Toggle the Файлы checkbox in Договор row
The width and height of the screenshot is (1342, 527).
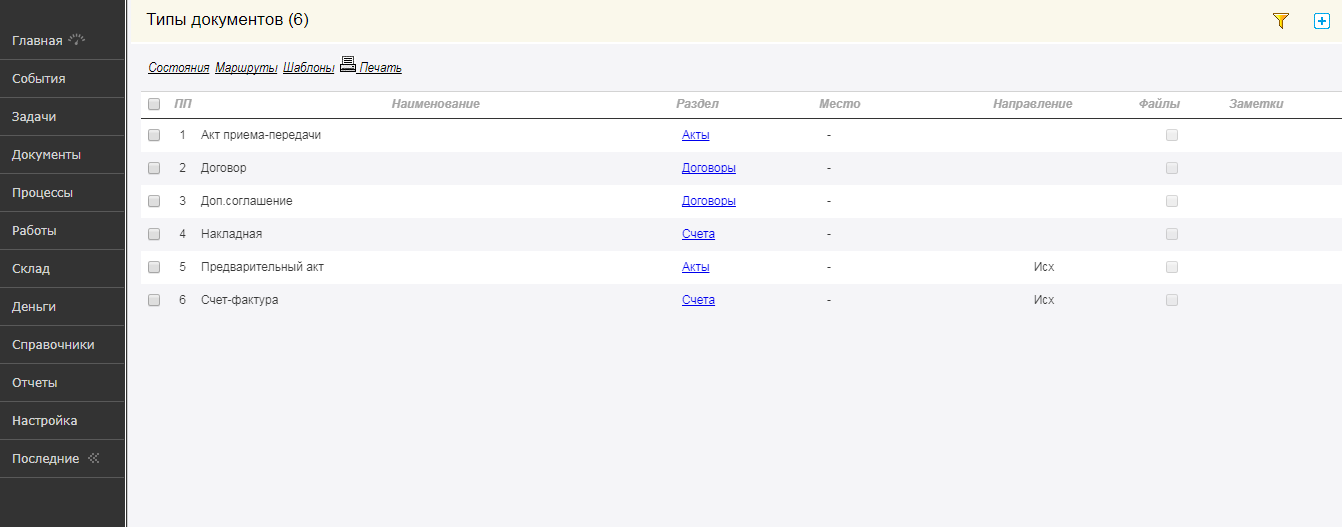1172,168
